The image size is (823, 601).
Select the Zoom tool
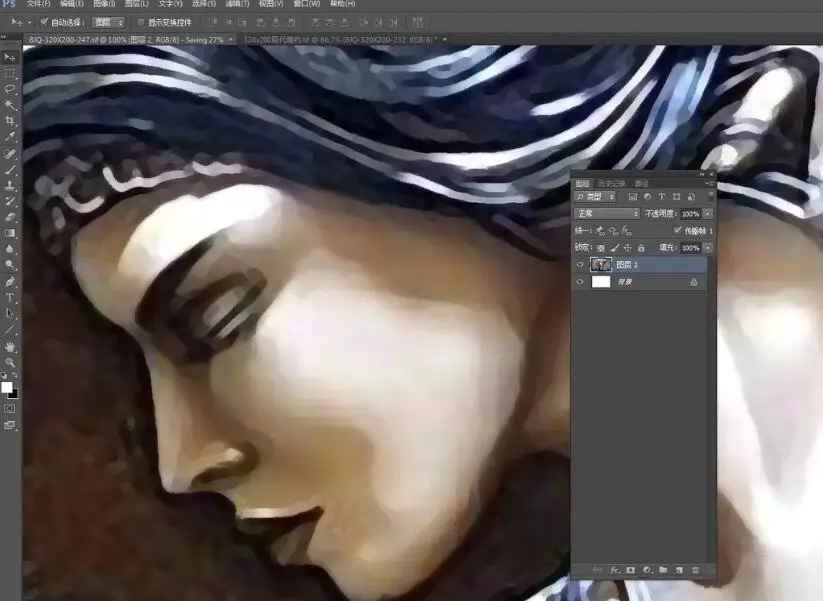click(10, 362)
